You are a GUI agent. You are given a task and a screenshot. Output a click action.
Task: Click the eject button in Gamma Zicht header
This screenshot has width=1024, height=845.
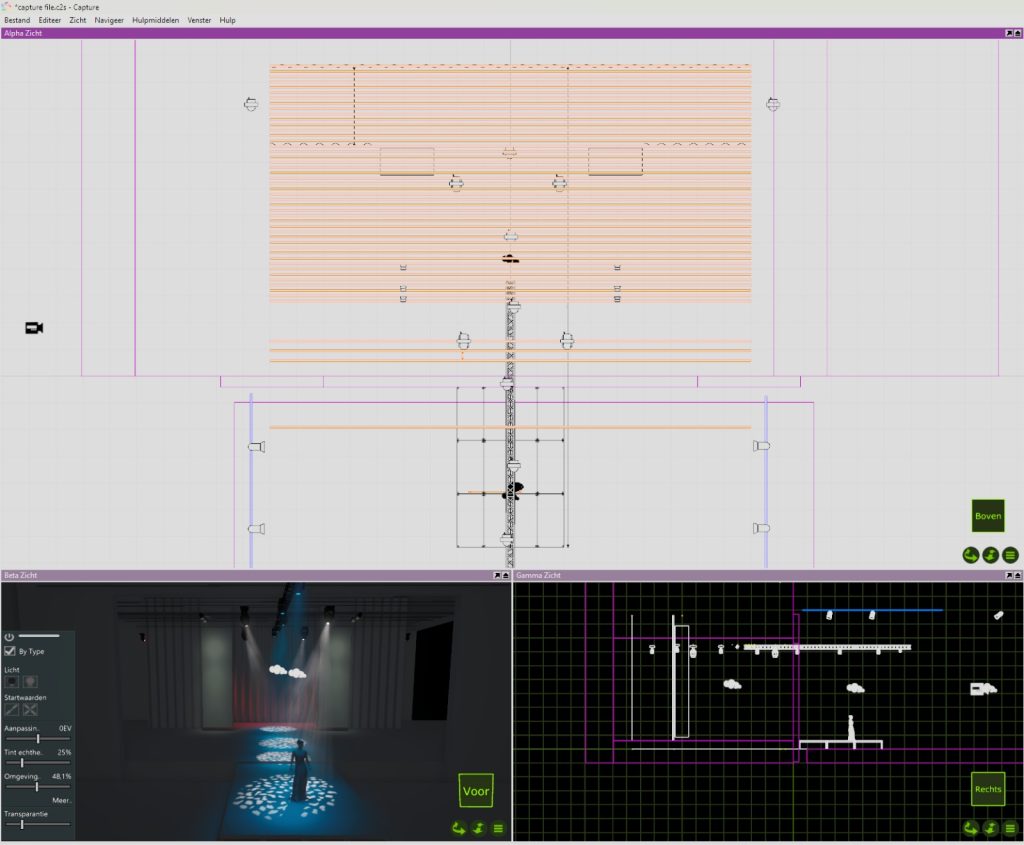click(1018, 576)
